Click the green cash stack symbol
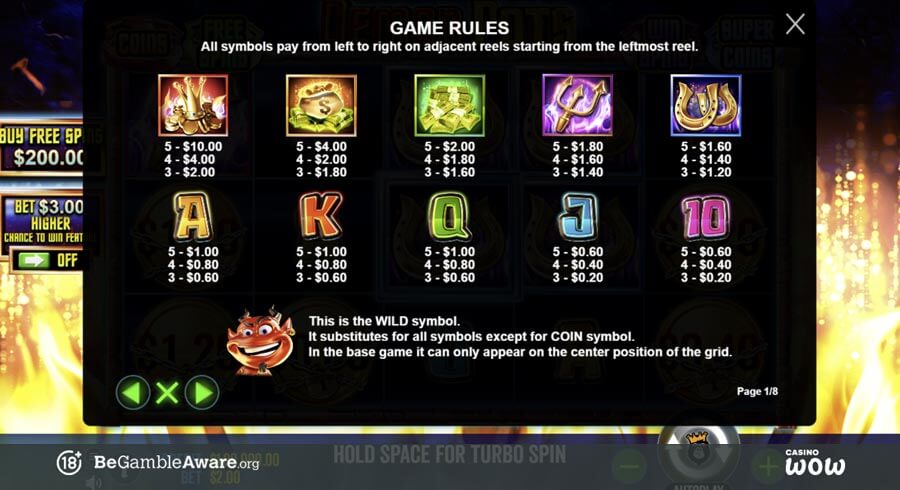The height and width of the screenshot is (490, 900). click(449, 106)
